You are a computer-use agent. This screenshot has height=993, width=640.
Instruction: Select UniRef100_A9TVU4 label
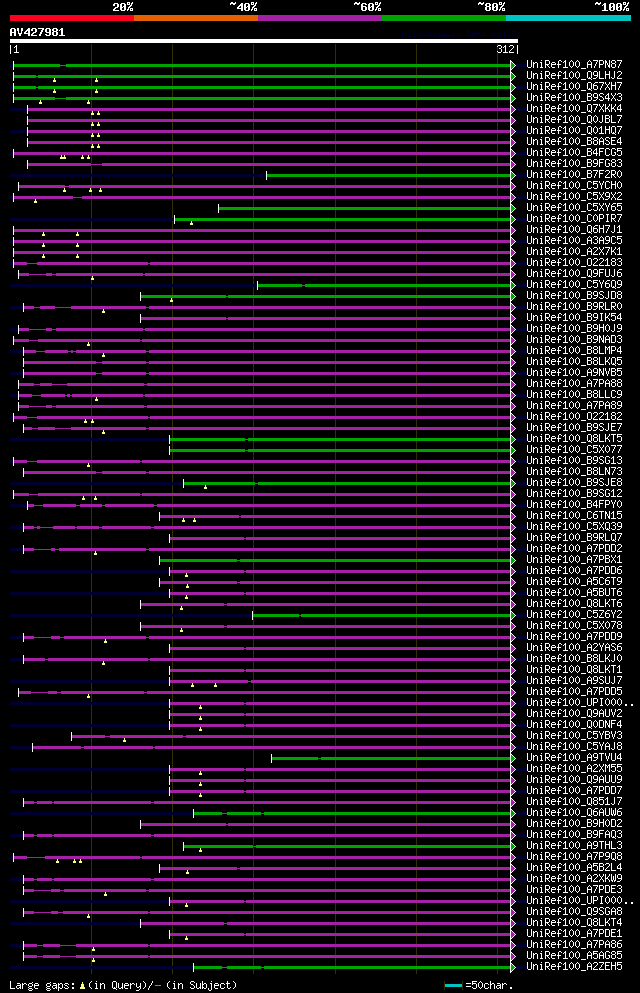coord(574,758)
